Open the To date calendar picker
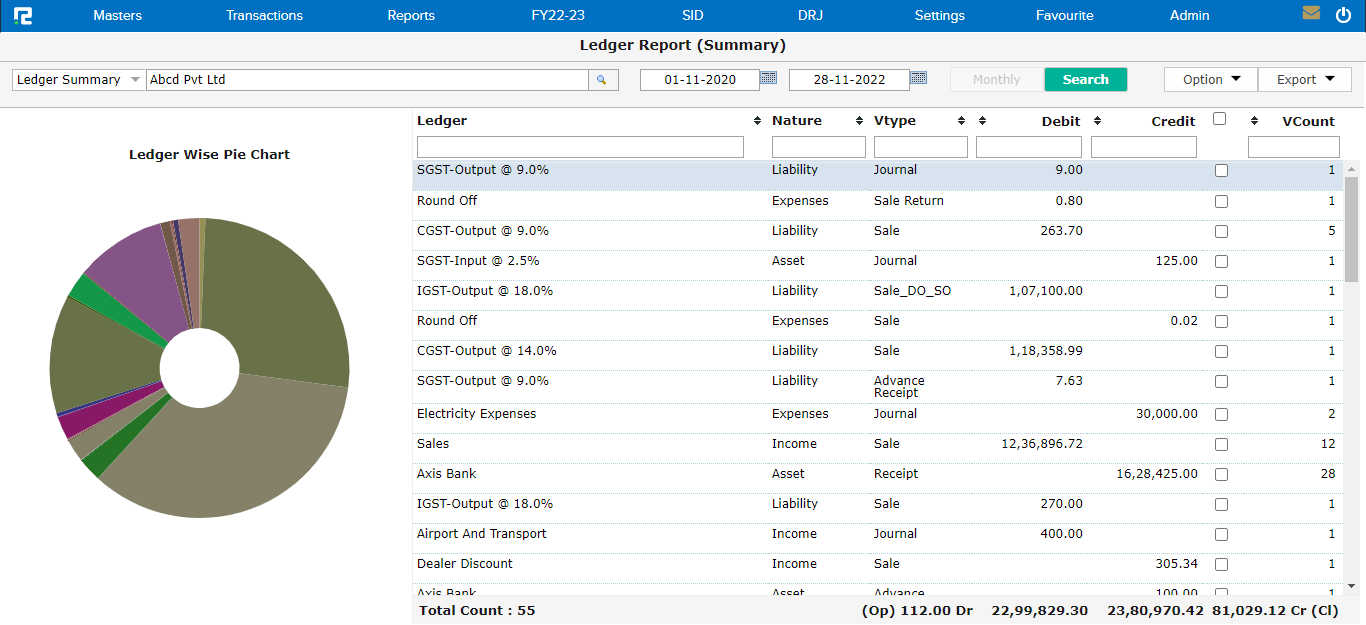The height and width of the screenshot is (625, 1366). (918, 78)
